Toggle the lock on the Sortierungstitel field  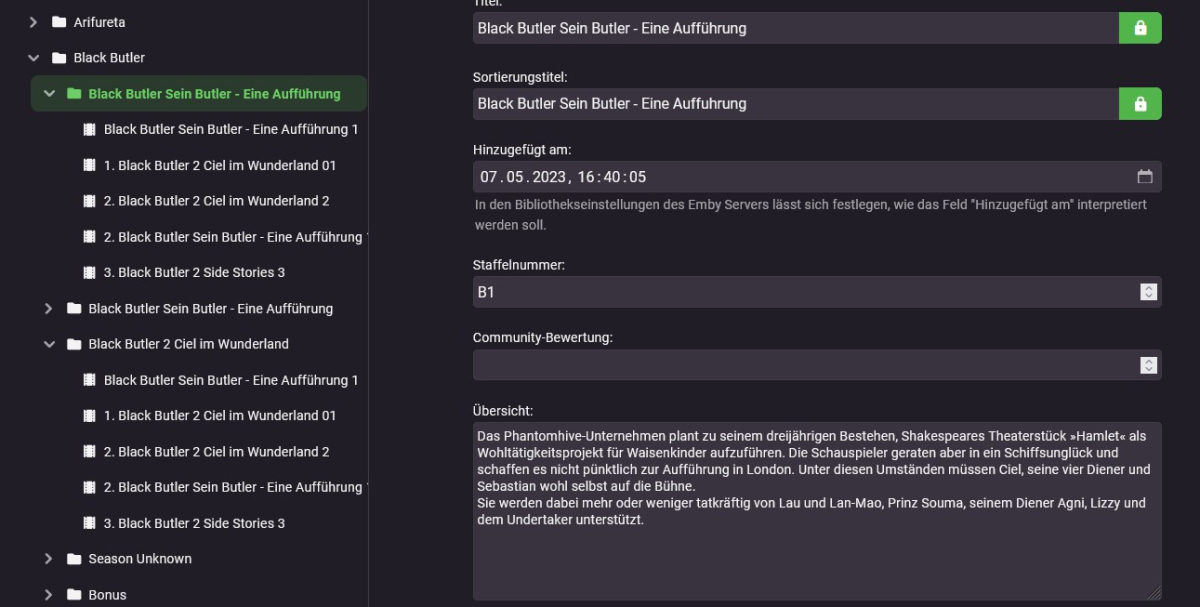click(x=1140, y=104)
